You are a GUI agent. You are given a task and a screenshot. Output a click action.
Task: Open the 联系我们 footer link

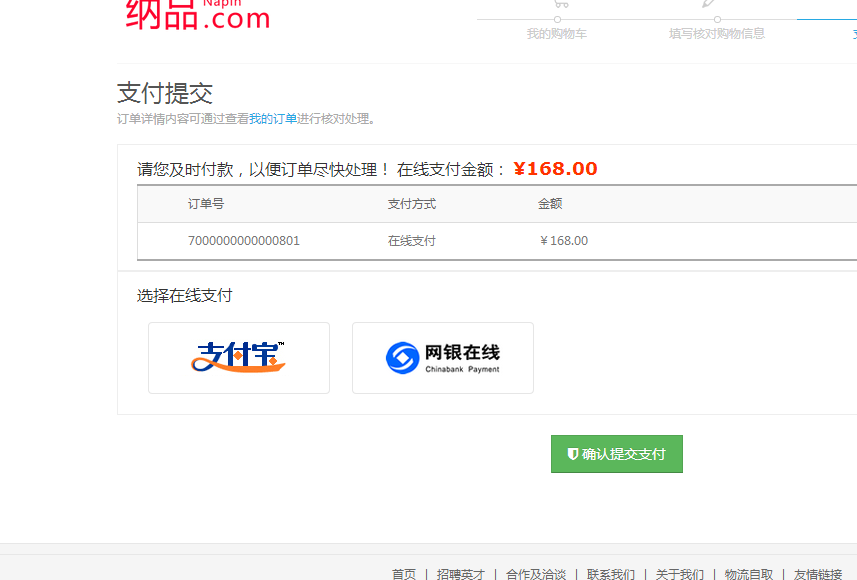tap(611, 574)
